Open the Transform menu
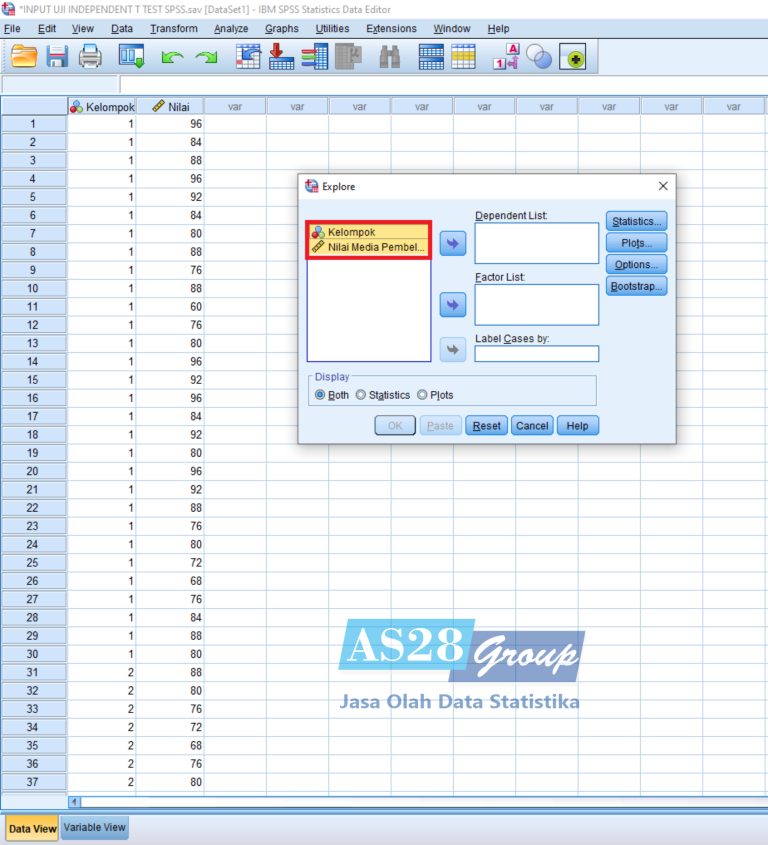 point(174,29)
